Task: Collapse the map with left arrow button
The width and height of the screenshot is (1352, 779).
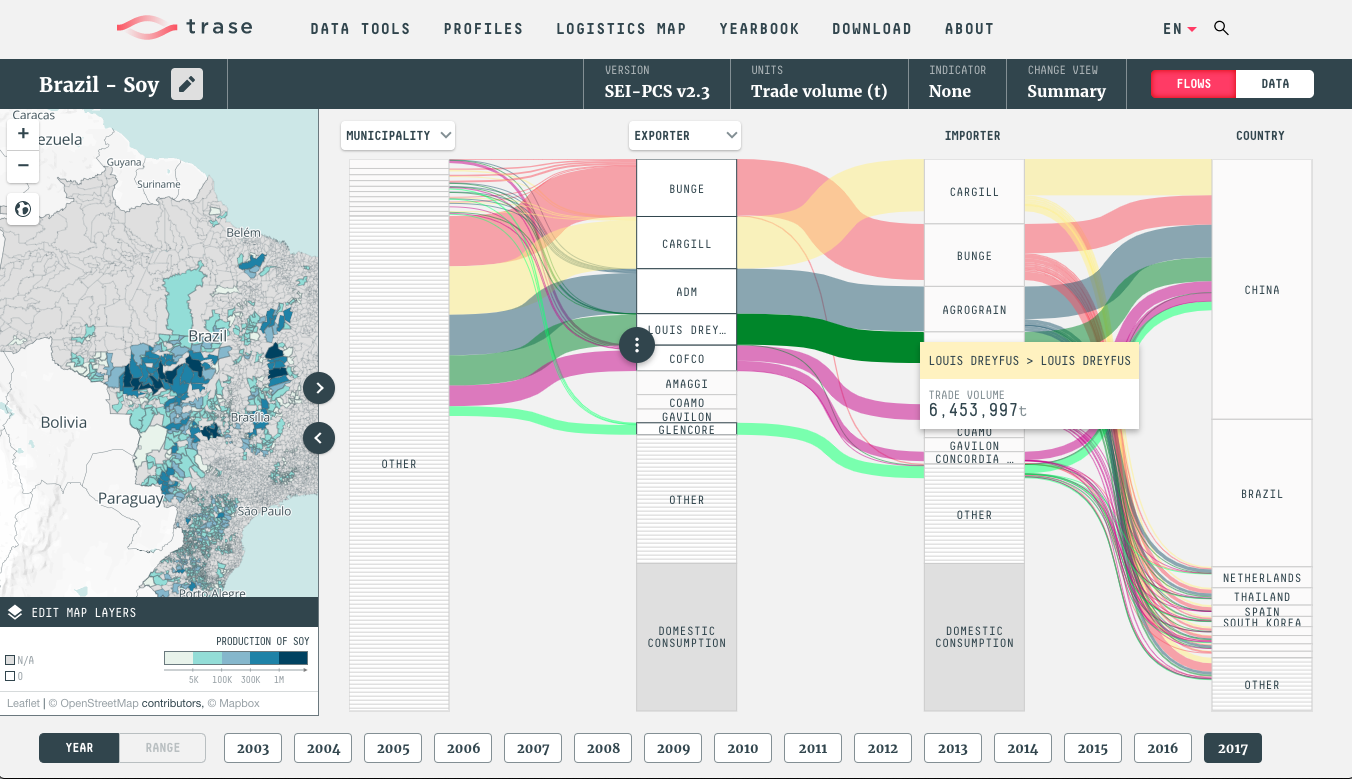Action: tap(319, 437)
